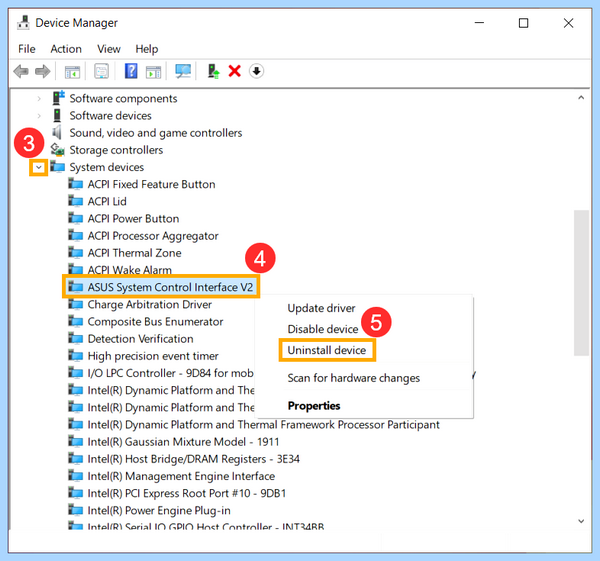
Task: Click icon beside Detection Verification
Action: [75, 338]
